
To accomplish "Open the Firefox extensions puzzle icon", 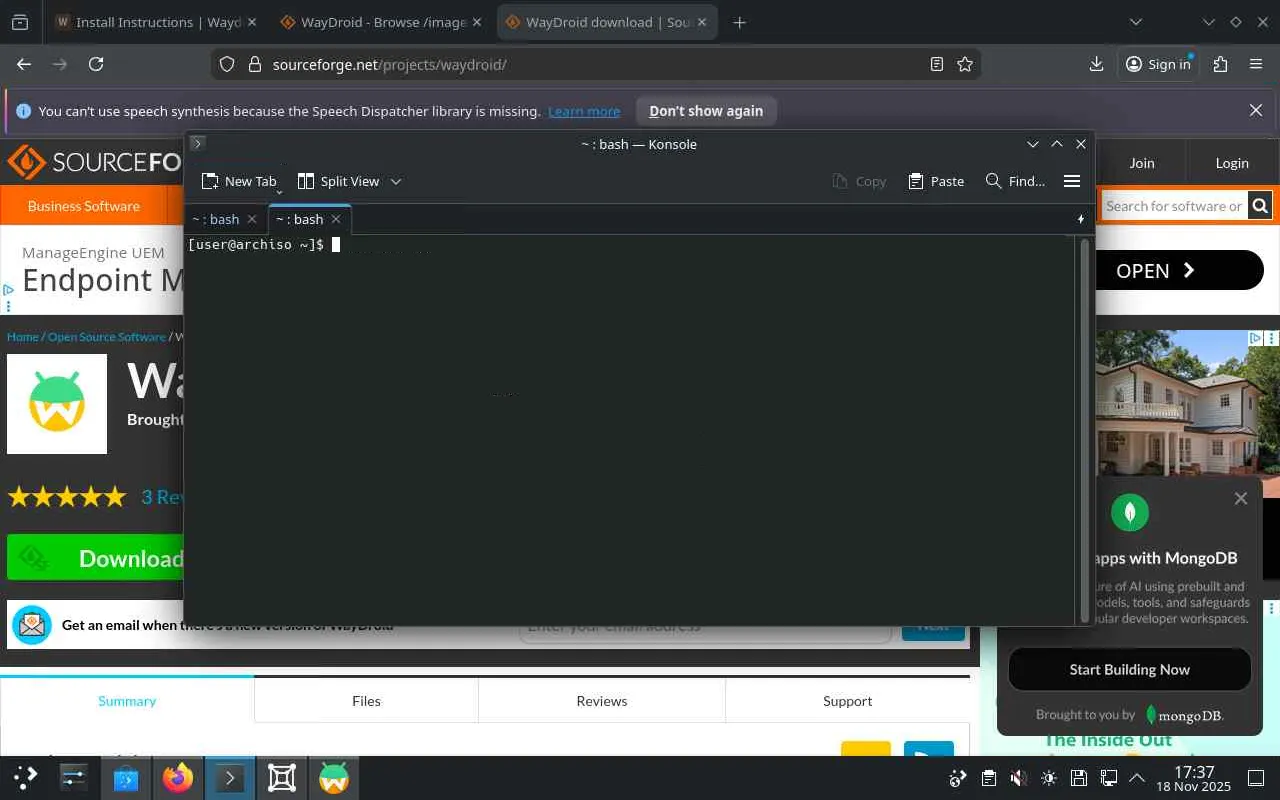I will point(1220,64).
